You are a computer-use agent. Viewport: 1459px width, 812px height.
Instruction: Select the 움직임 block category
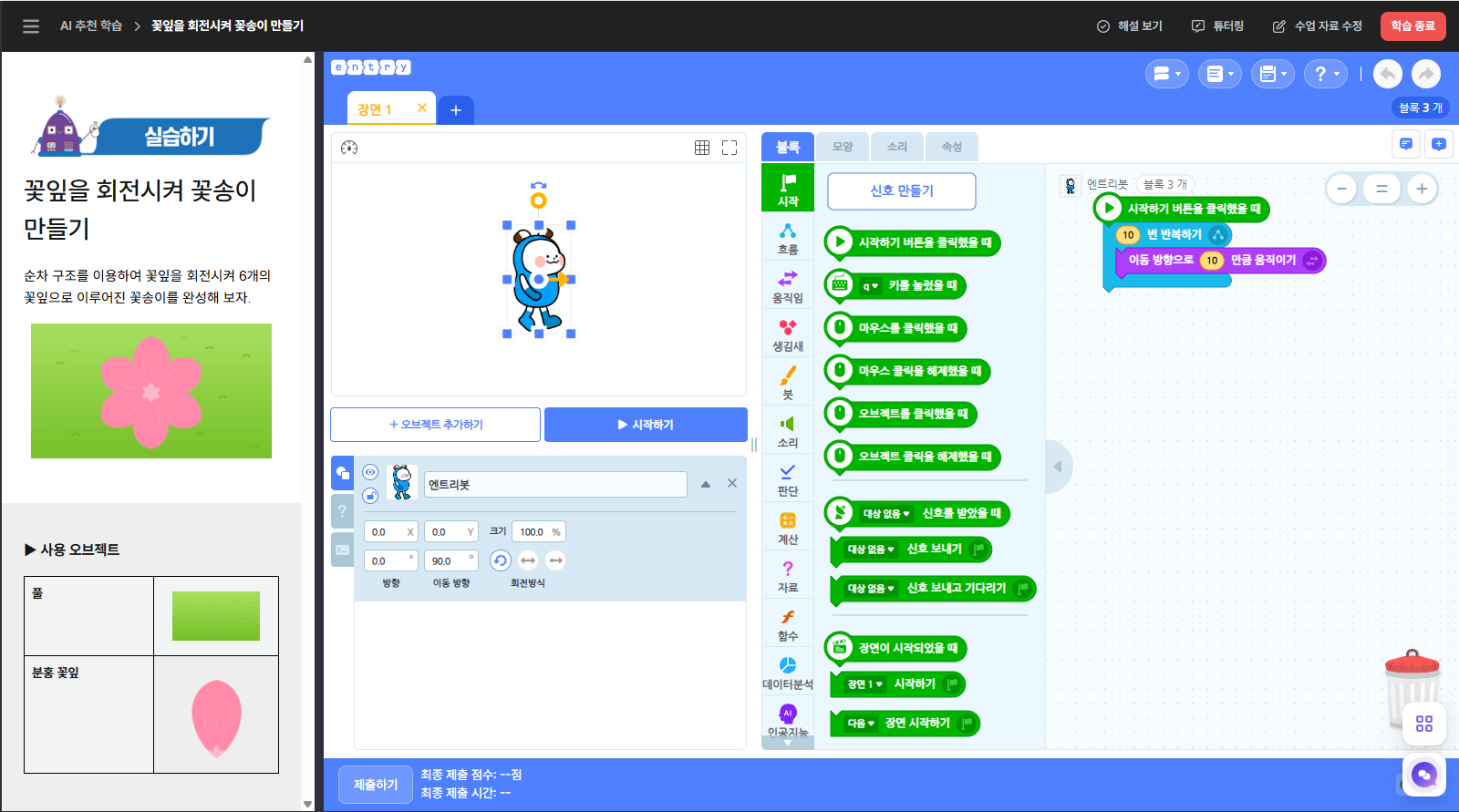(x=788, y=286)
